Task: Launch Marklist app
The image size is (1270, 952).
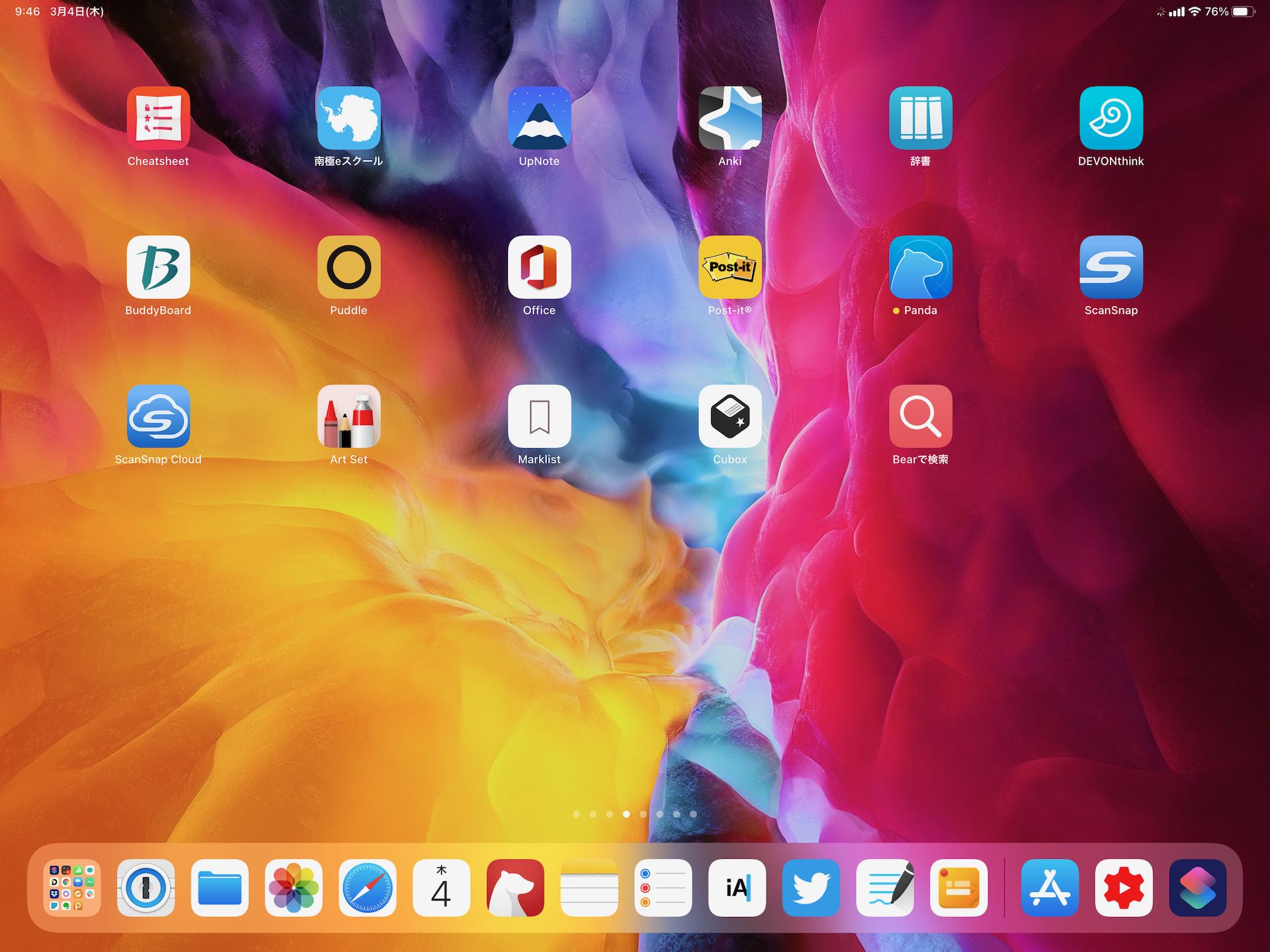Action: click(x=539, y=416)
